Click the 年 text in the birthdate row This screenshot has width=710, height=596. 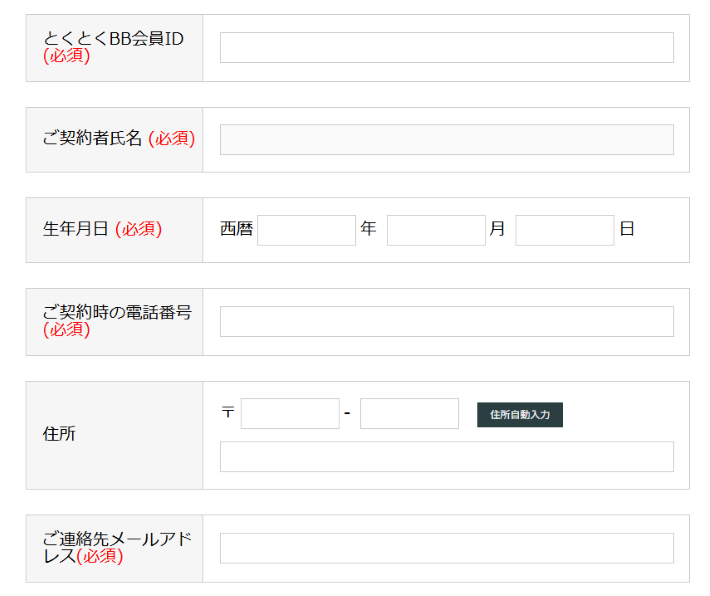(x=369, y=229)
